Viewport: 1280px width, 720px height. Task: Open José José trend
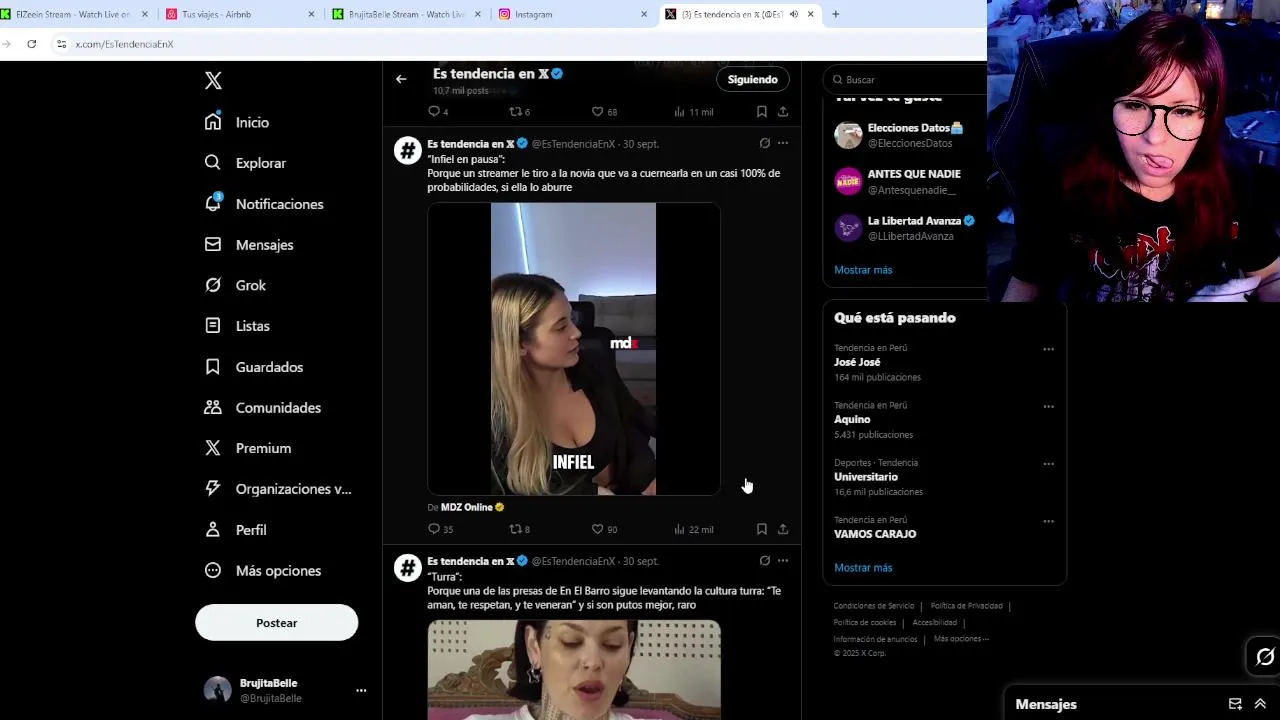click(857, 362)
